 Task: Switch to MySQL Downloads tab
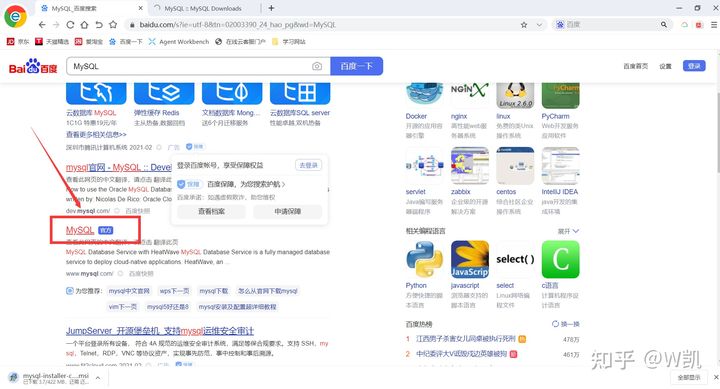203,8
